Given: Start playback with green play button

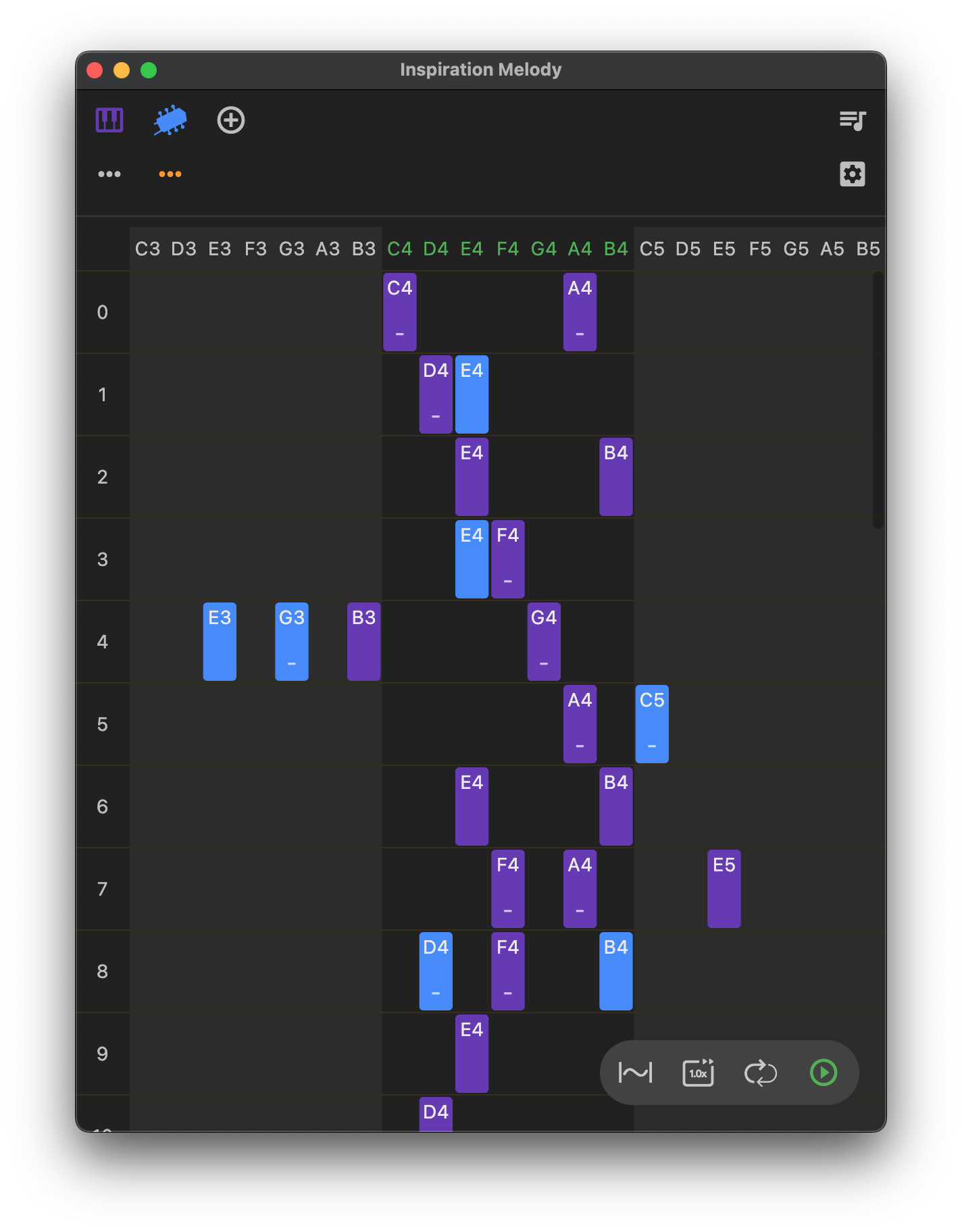Looking at the screenshot, I should (824, 1073).
